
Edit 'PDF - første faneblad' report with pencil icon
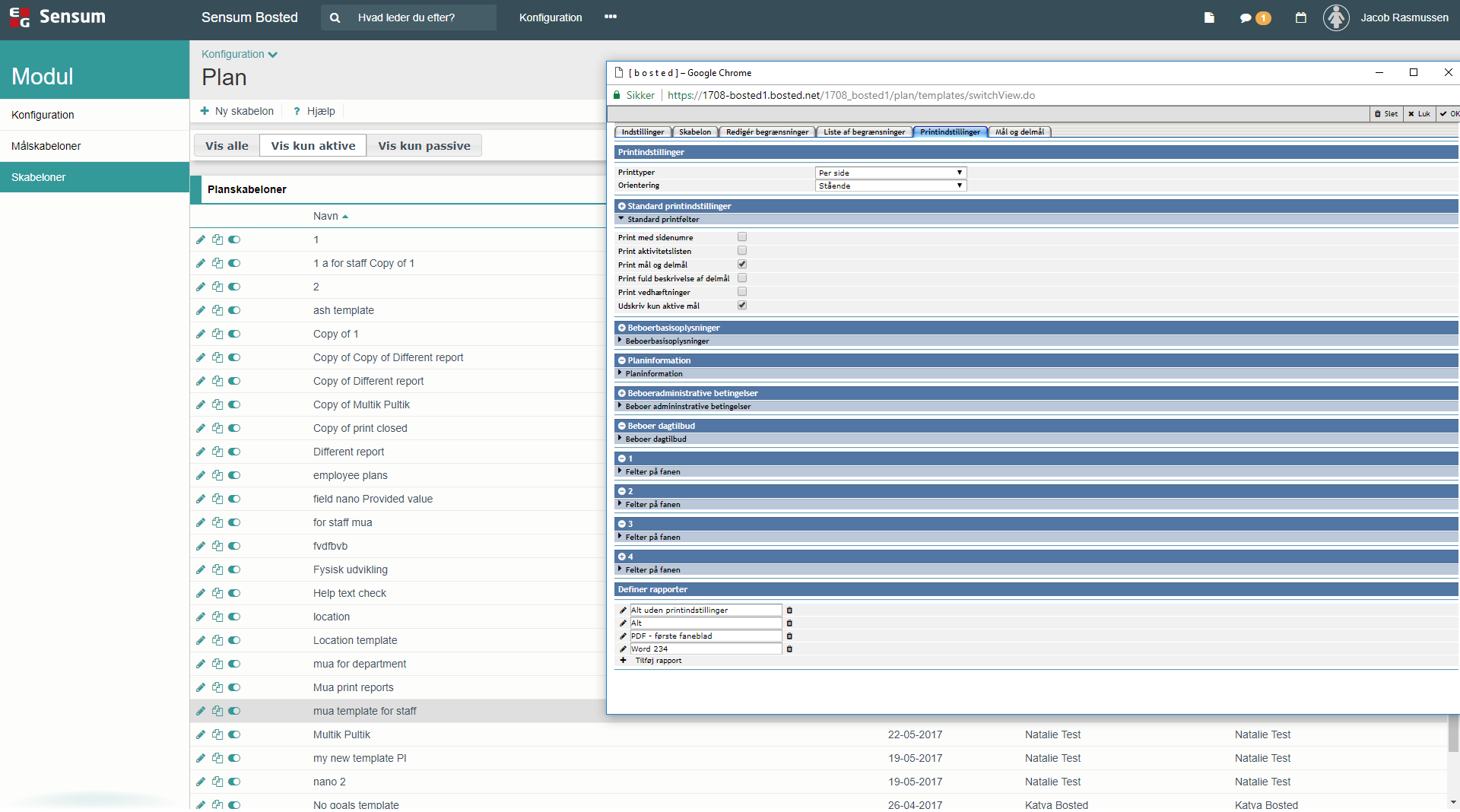623,636
